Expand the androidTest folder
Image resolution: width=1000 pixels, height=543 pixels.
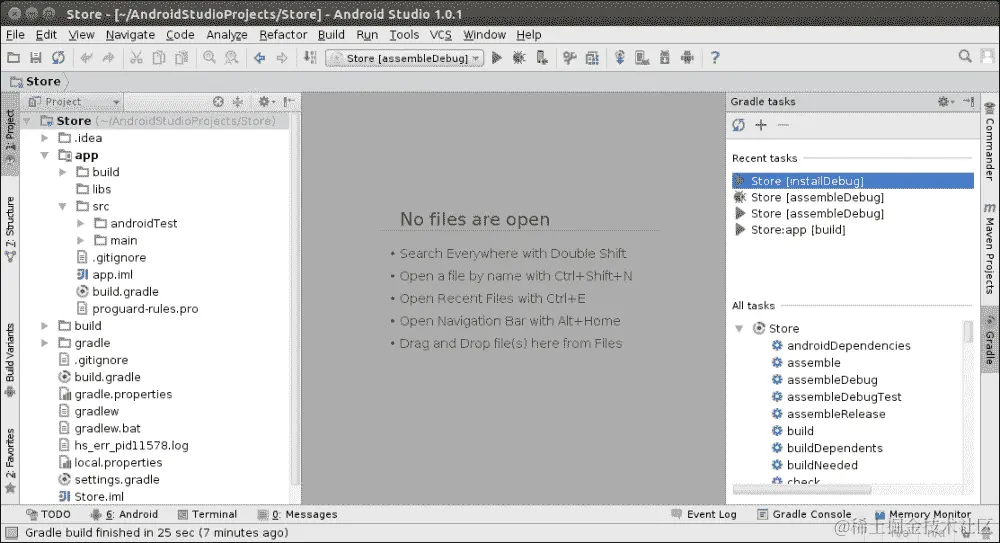(80, 223)
